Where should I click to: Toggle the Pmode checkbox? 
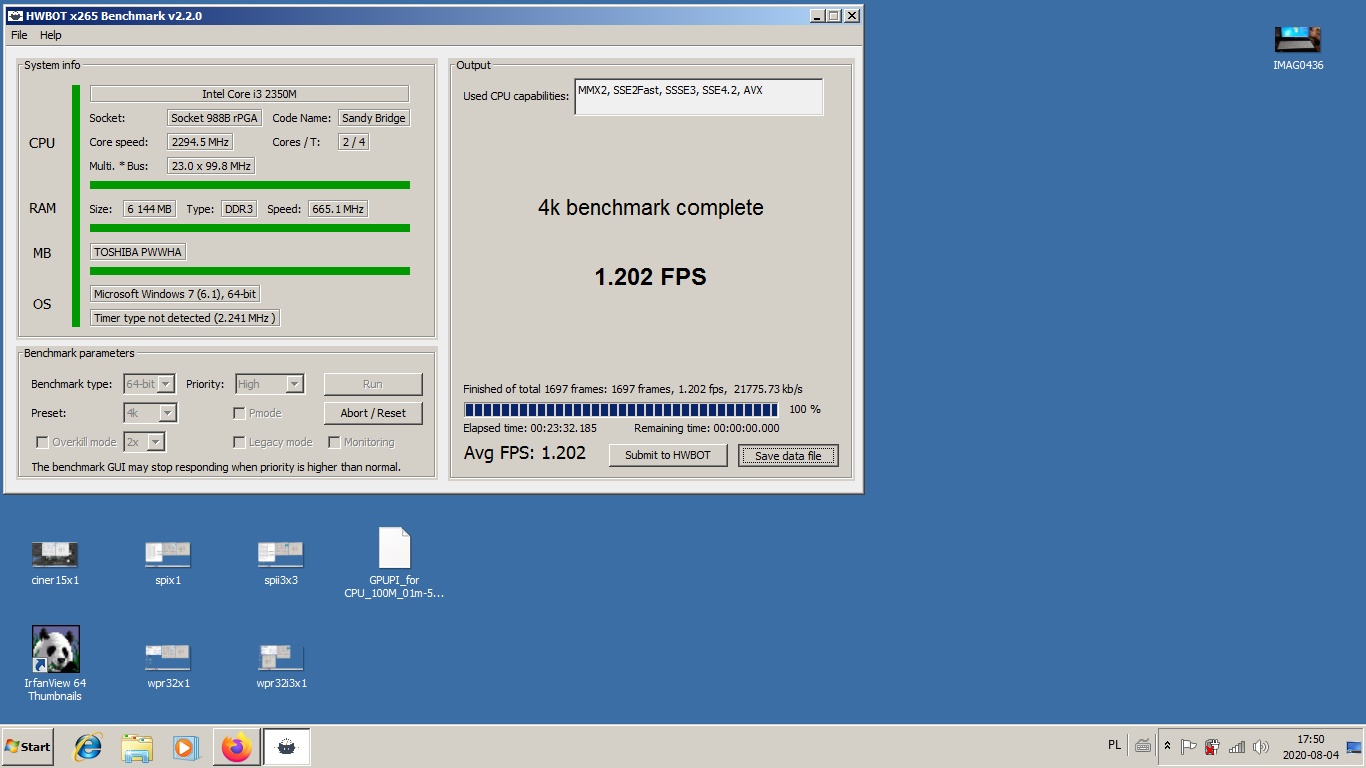pos(239,413)
